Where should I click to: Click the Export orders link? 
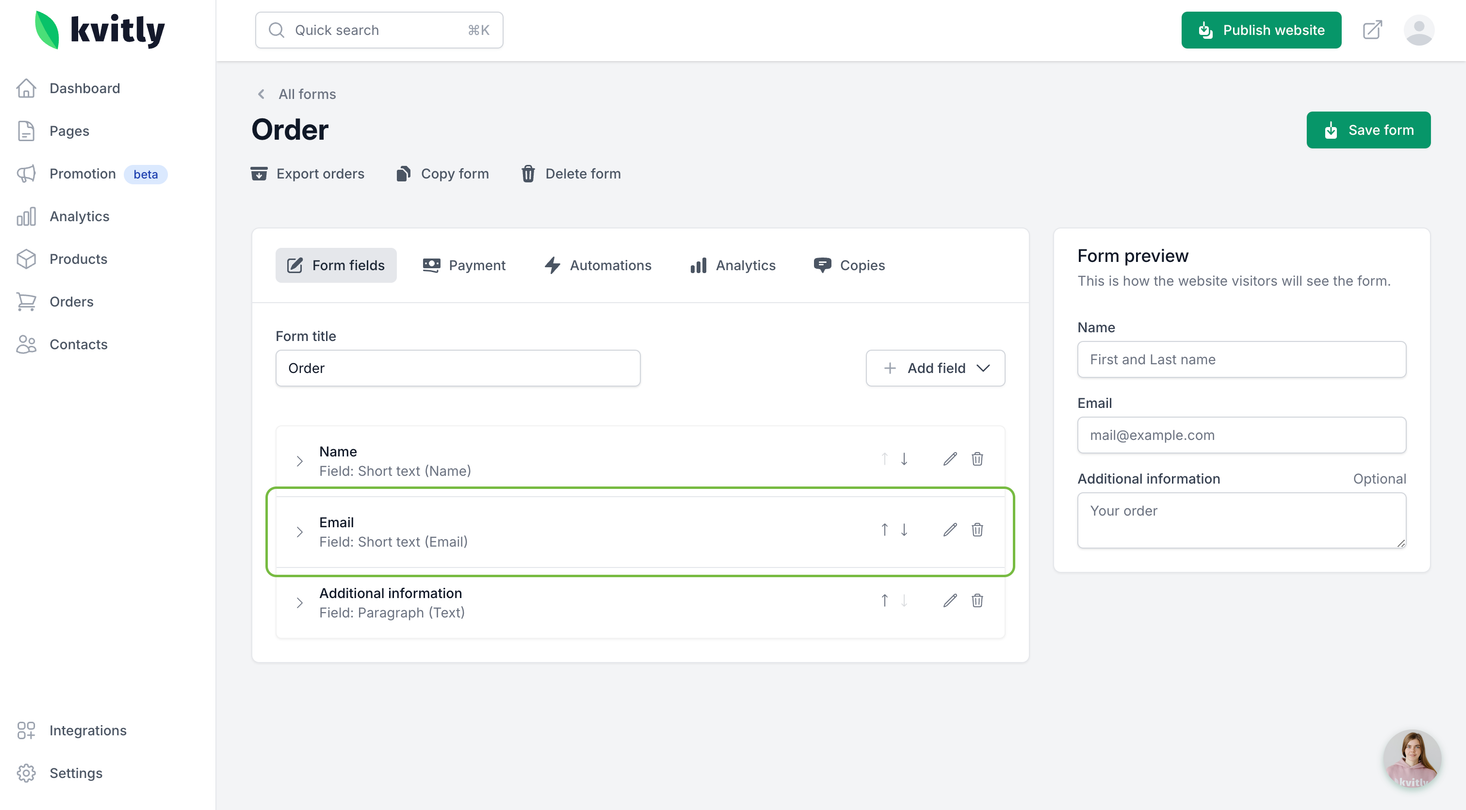[x=308, y=174]
